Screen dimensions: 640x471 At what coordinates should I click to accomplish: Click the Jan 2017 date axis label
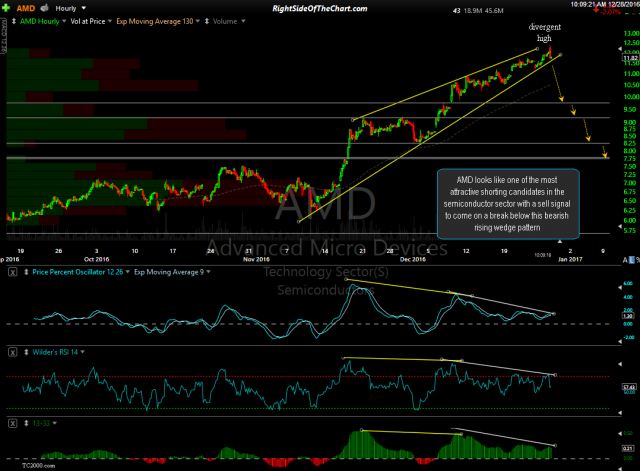pos(570,259)
